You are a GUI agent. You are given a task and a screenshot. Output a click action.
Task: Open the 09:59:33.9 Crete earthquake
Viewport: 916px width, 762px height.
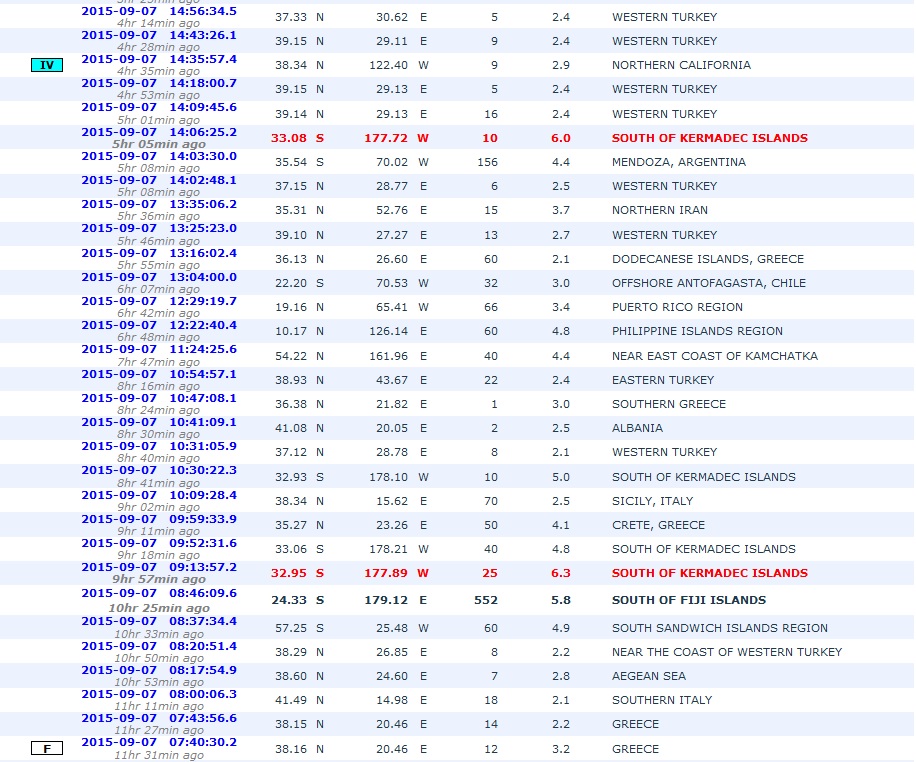click(159, 519)
